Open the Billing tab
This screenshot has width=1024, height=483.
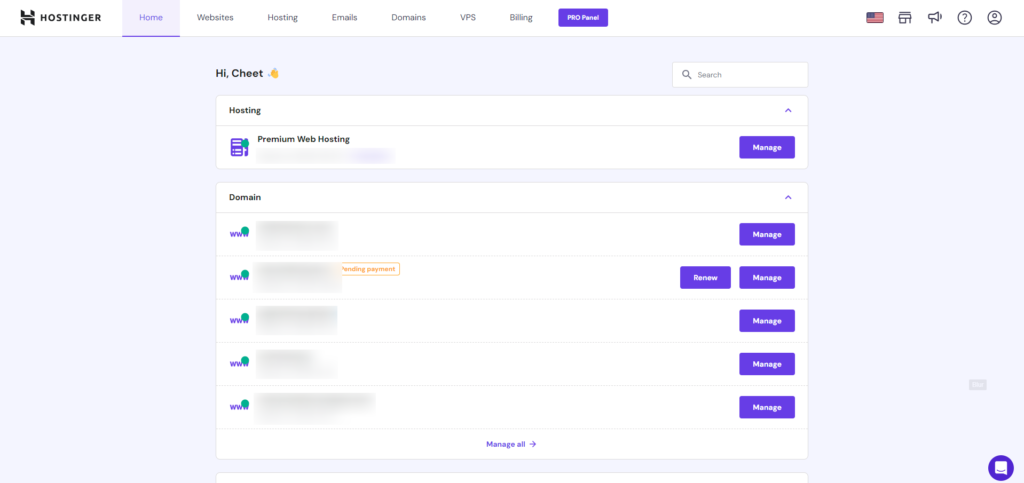pos(521,18)
